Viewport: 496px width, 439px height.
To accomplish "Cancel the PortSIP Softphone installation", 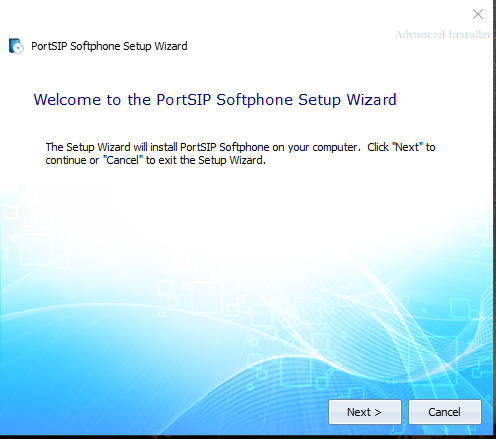I will pos(445,412).
